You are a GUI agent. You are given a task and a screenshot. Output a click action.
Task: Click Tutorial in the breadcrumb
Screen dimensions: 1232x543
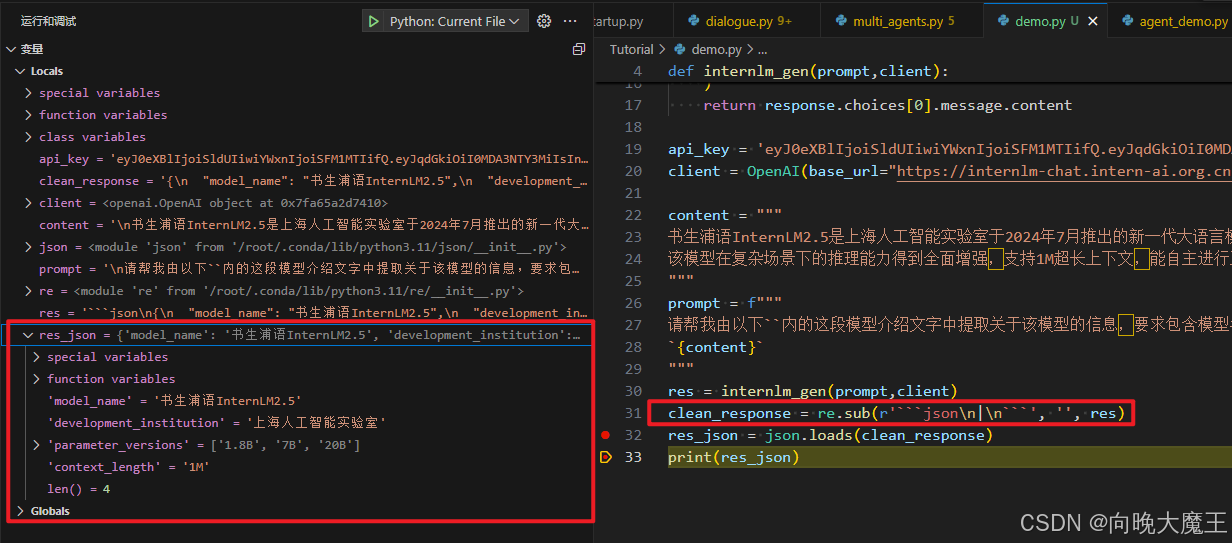tap(631, 49)
